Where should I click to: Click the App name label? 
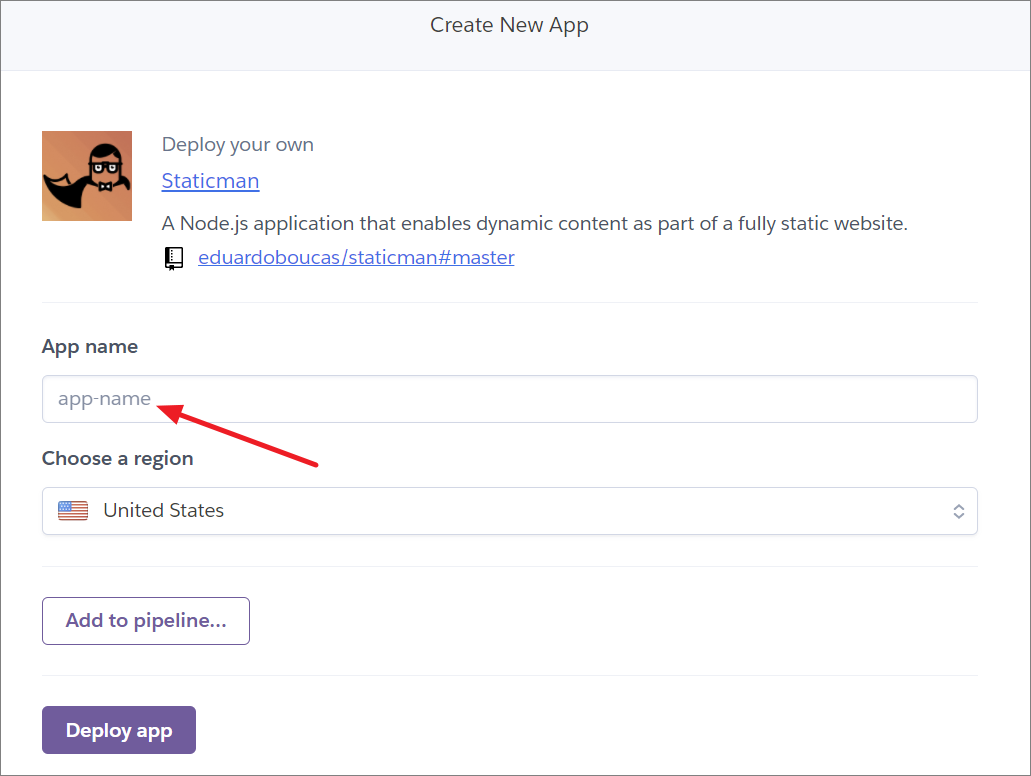(90, 347)
